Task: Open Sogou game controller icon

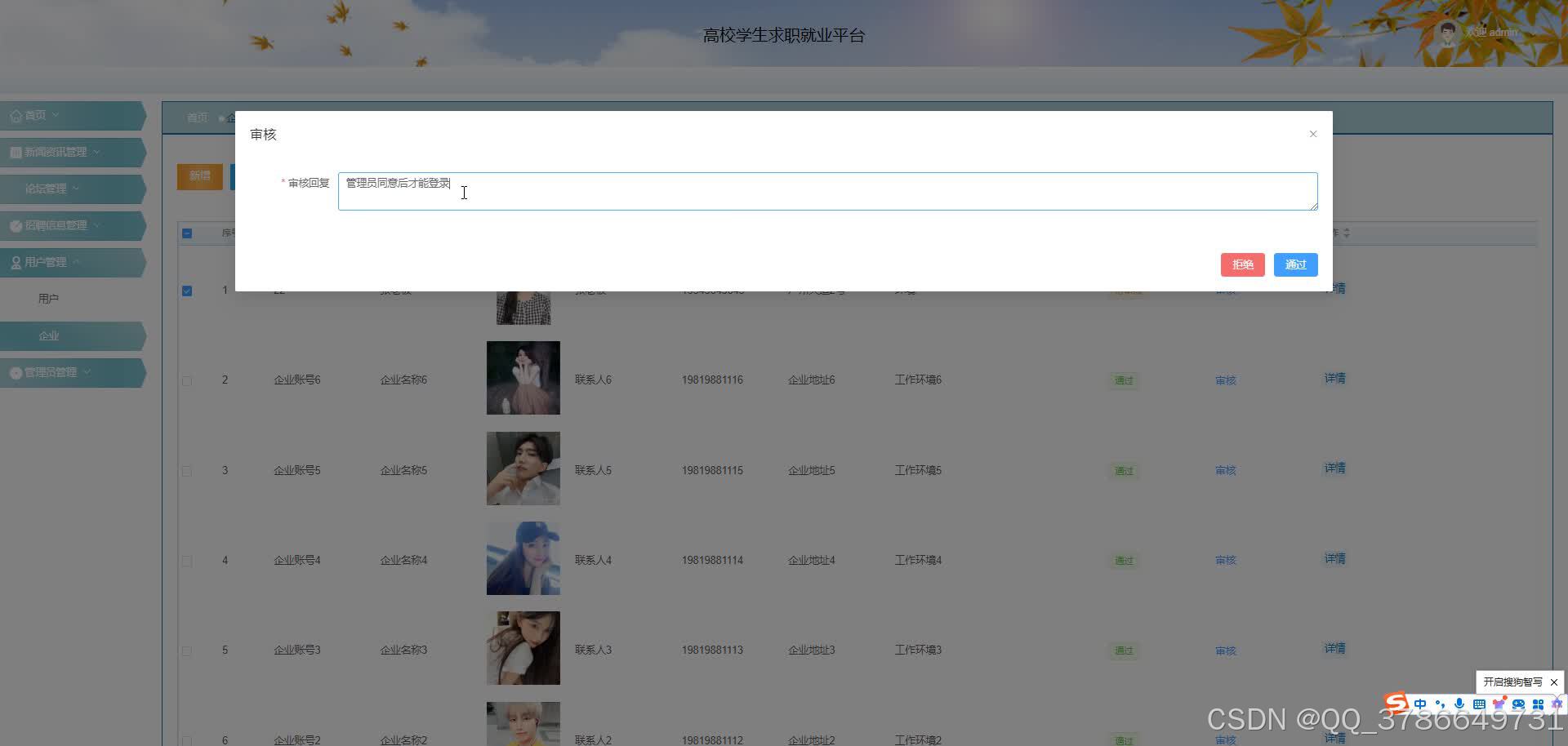Action: coord(1518,704)
